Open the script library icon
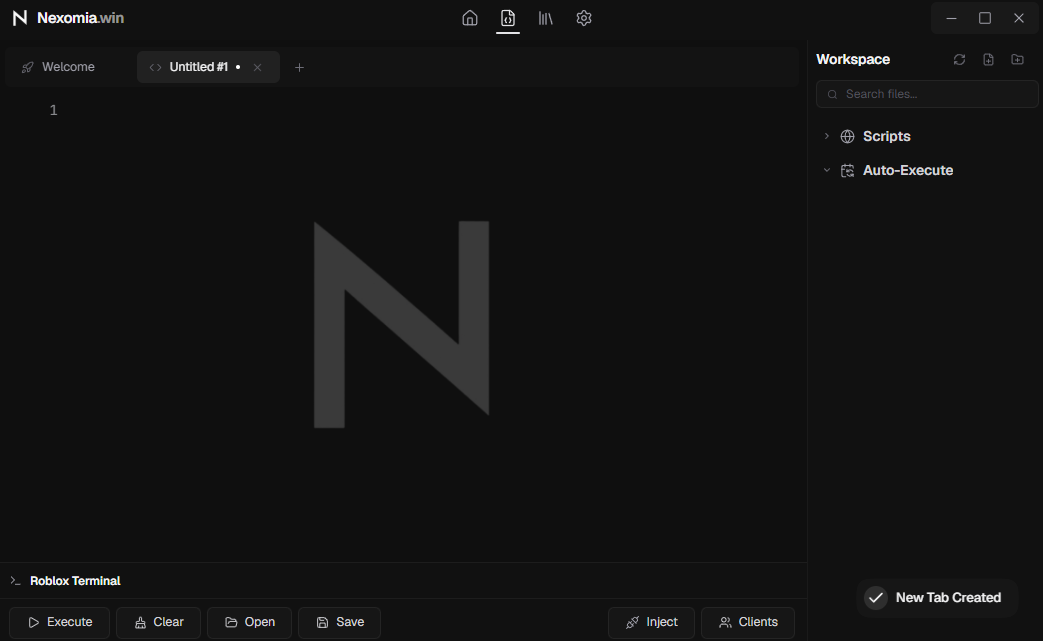This screenshot has width=1043, height=641. (545, 18)
